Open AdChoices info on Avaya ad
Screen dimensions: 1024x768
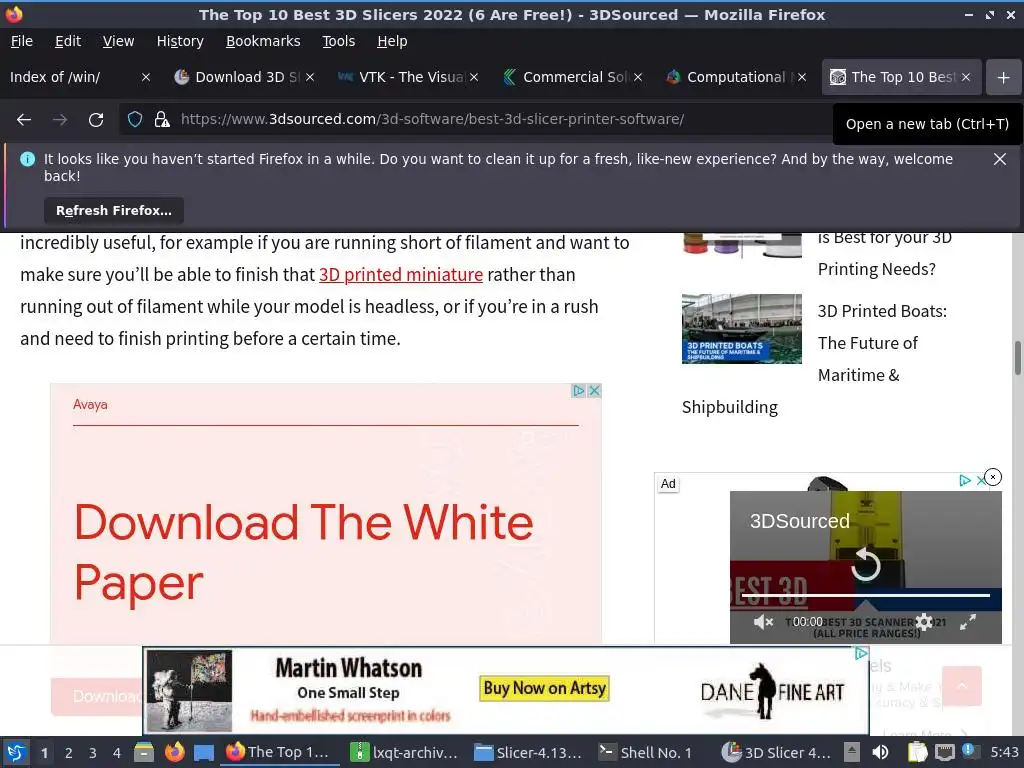pyautogui.click(x=578, y=391)
